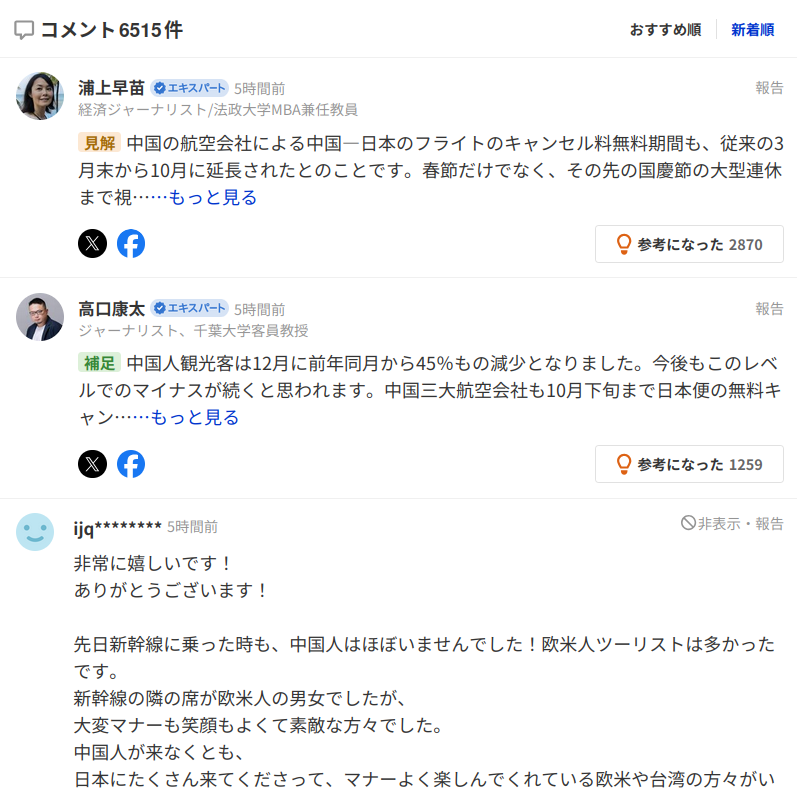Click Facebook share icon under 高口康太's comment
Screen dimensions: 797x791
(x=131, y=464)
